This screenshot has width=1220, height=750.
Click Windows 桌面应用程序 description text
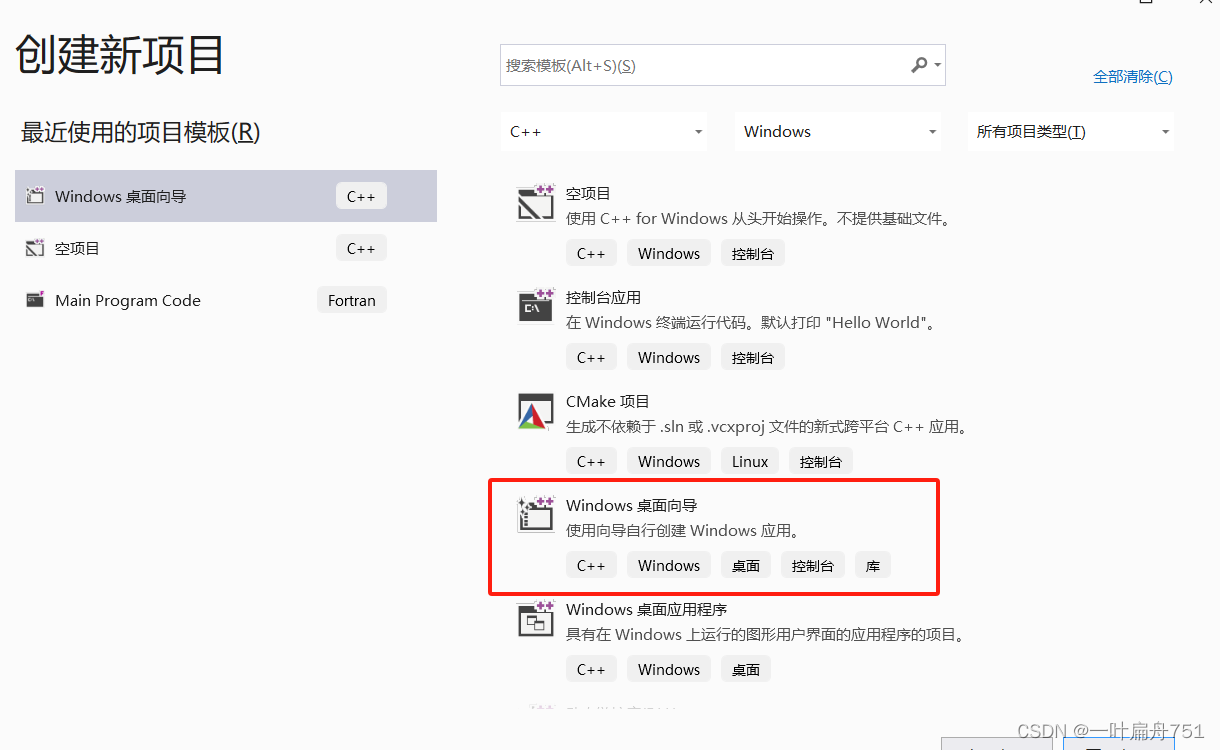(x=766, y=635)
